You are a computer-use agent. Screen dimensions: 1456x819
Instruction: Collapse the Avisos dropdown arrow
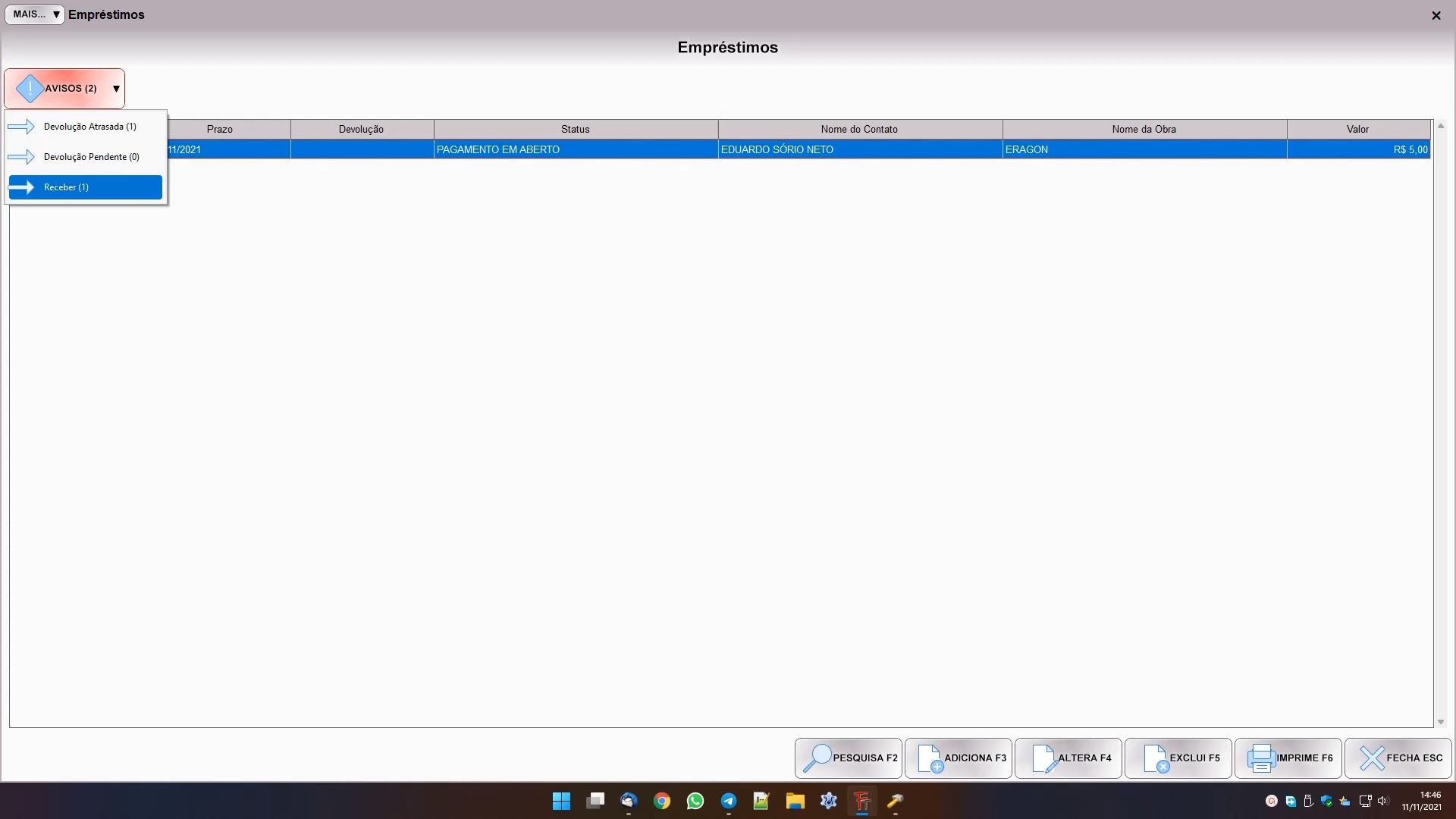(x=116, y=89)
